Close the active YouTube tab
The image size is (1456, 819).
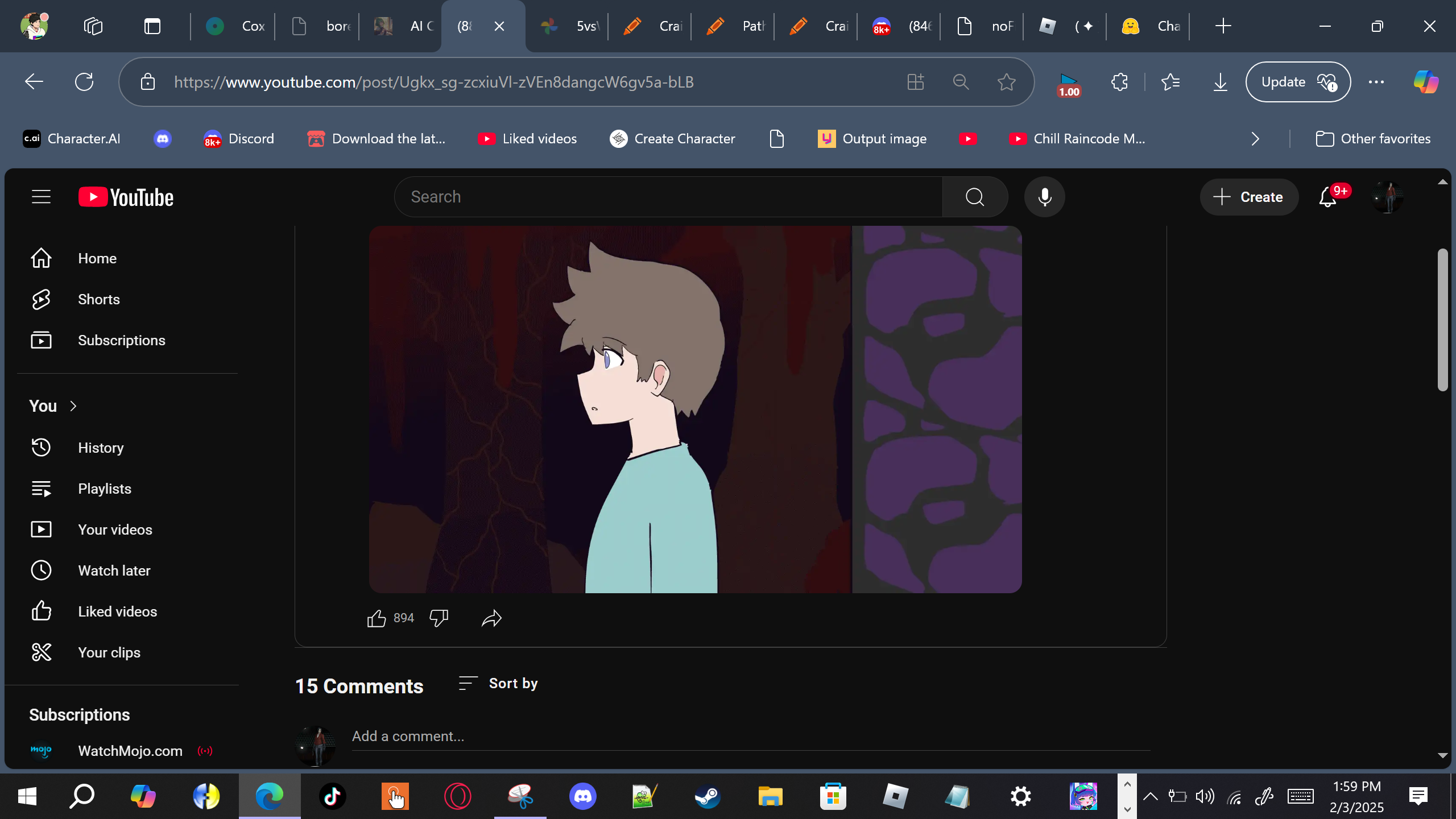pyautogui.click(x=499, y=26)
